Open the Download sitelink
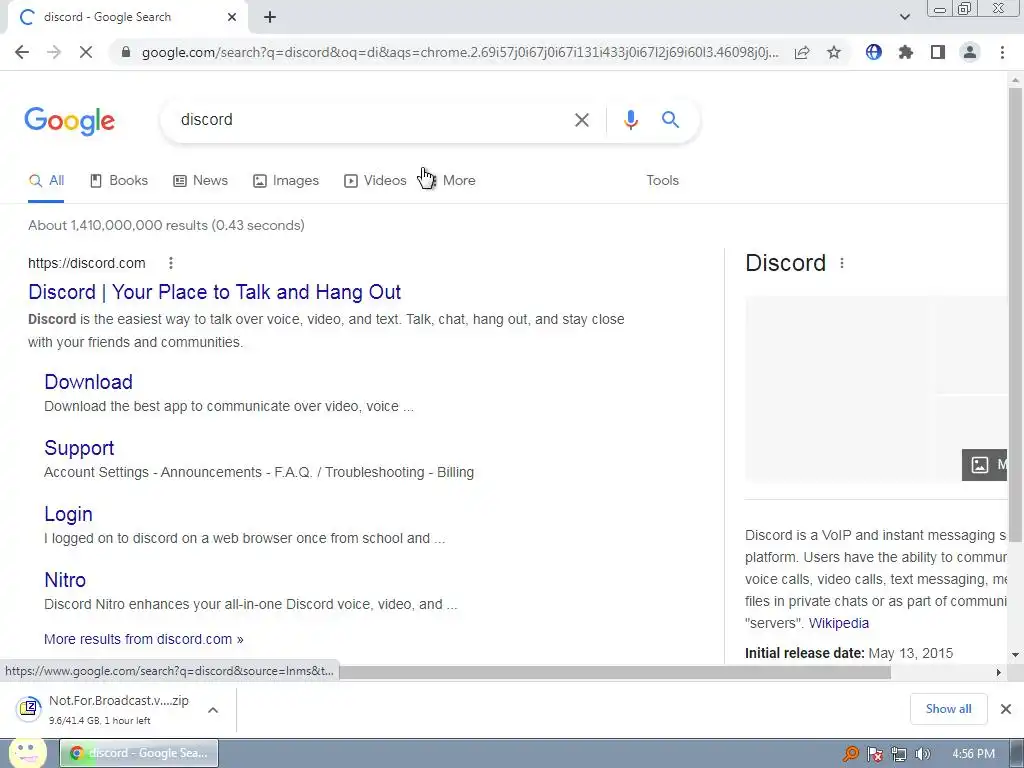Screen dimensions: 1024x768 tap(88, 382)
